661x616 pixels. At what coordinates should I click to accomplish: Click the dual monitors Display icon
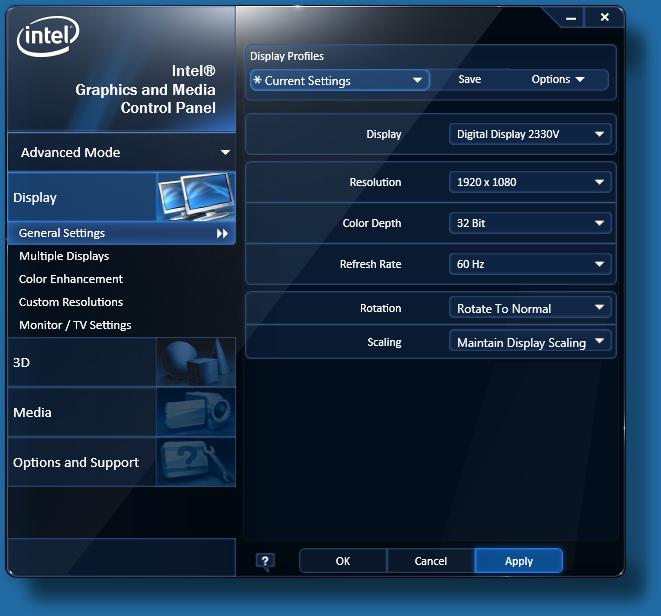196,196
